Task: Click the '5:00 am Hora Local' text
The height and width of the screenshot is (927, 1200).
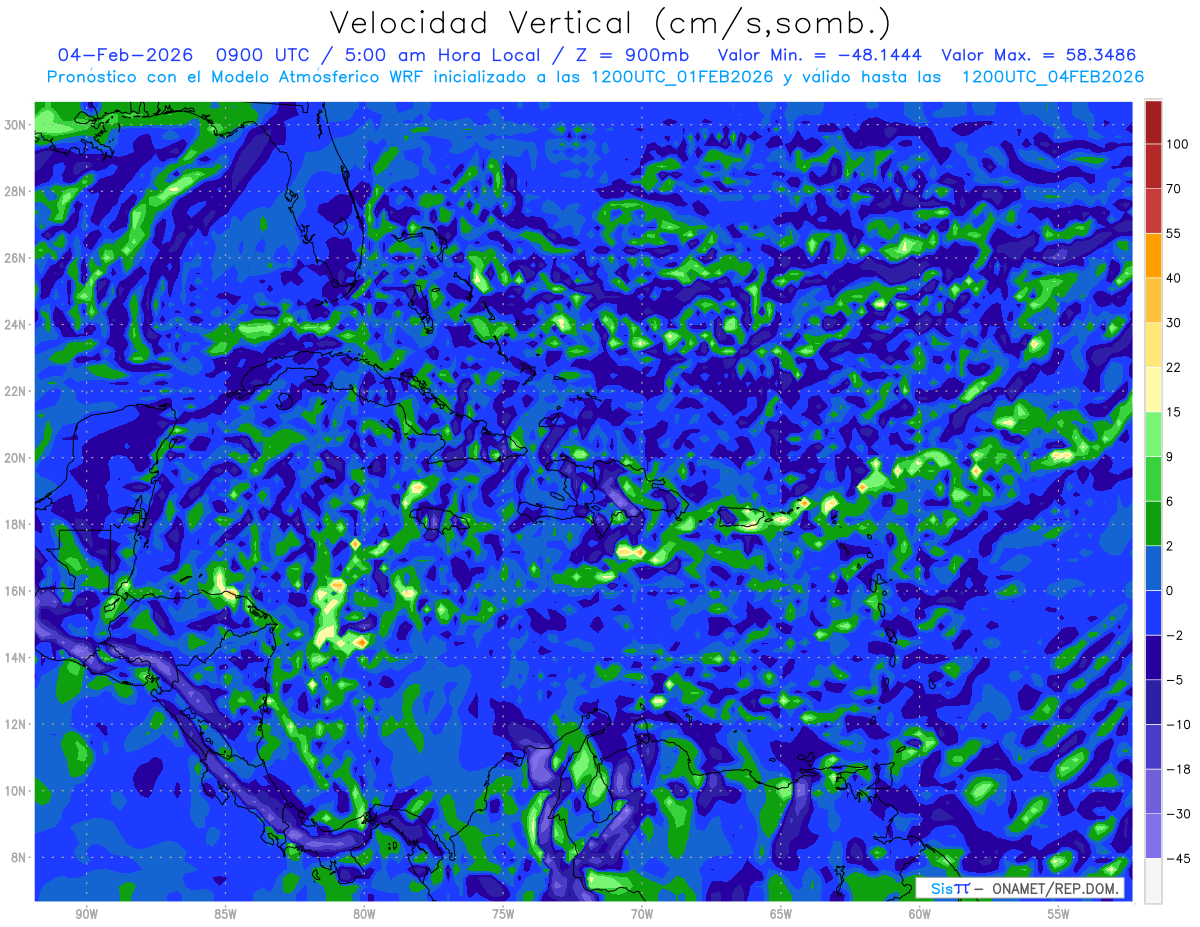Action: [443, 55]
